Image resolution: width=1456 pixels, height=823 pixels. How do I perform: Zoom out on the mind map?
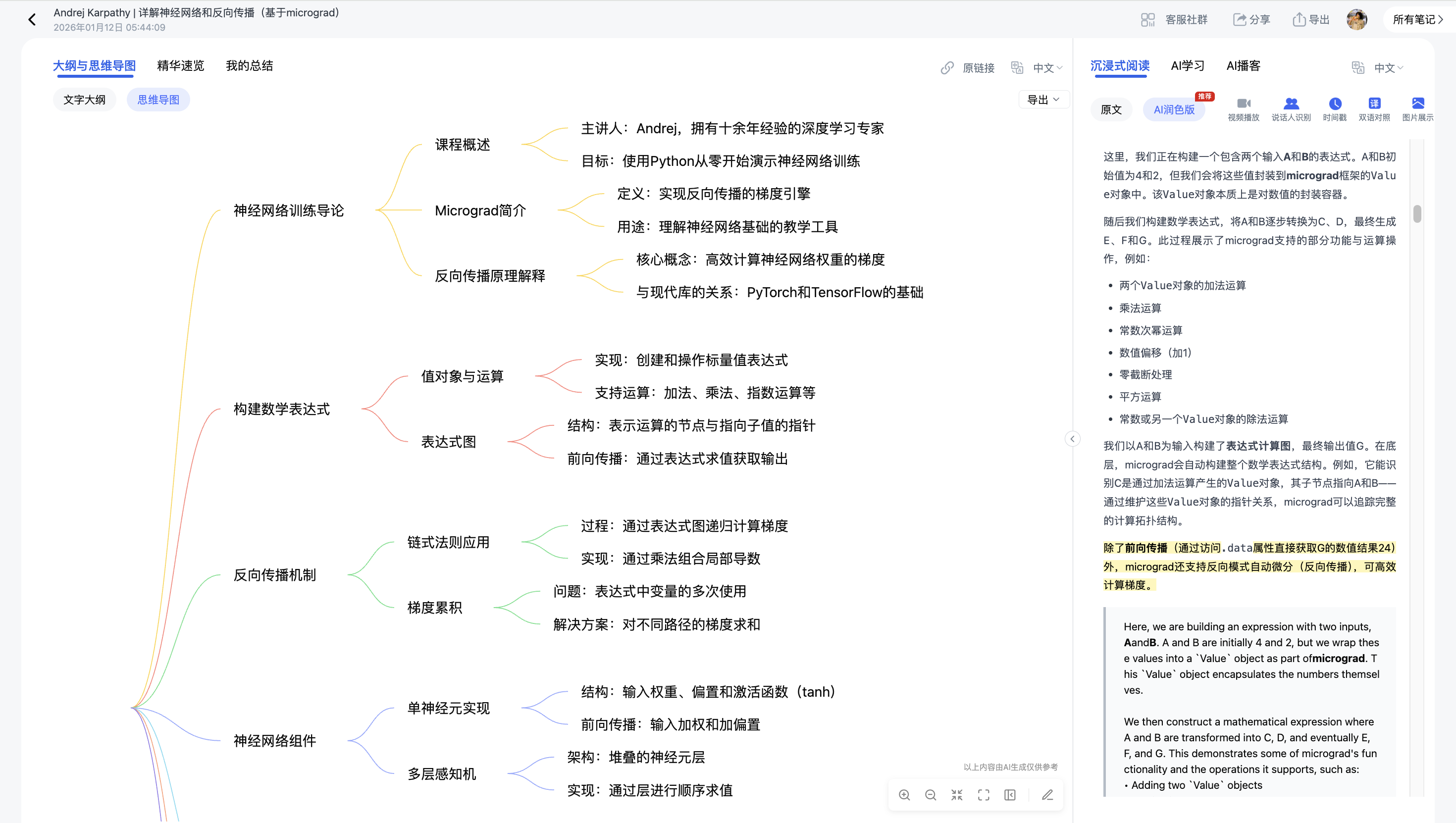pos(931,795)
